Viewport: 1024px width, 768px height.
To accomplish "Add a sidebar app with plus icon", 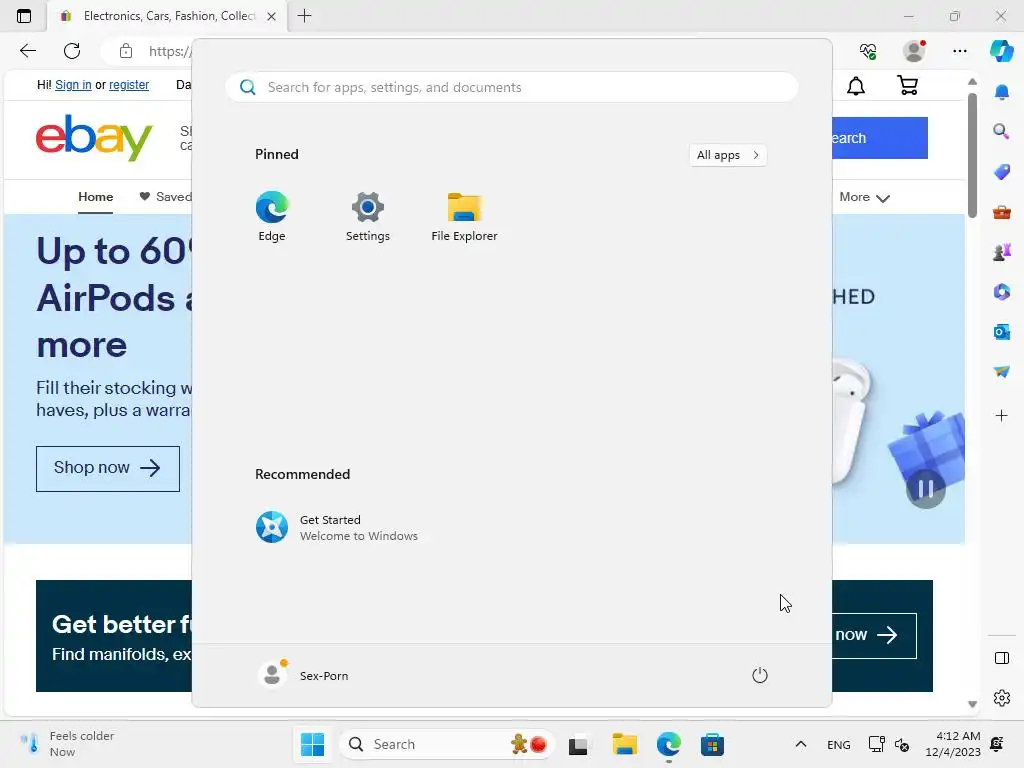I will 1001,415.
